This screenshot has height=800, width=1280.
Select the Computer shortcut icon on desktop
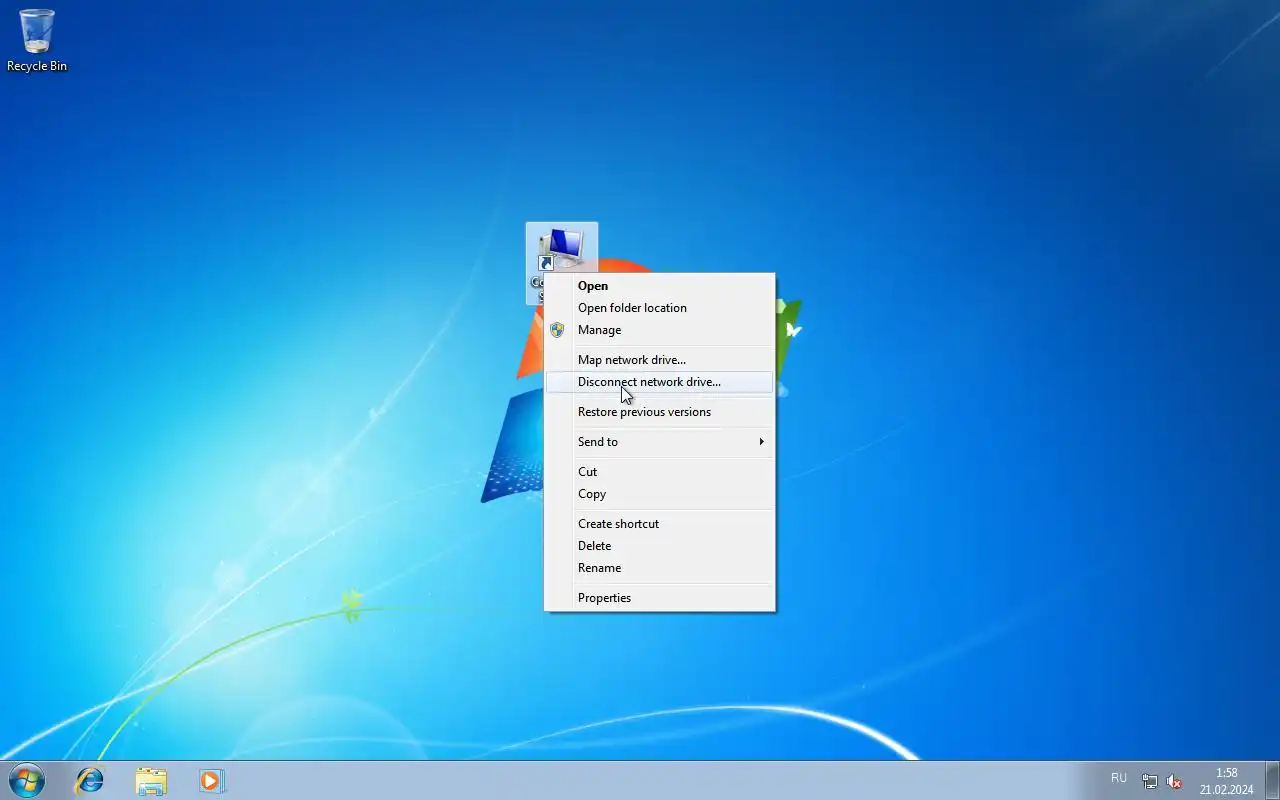pyautogui.click(x=561, y=247)
